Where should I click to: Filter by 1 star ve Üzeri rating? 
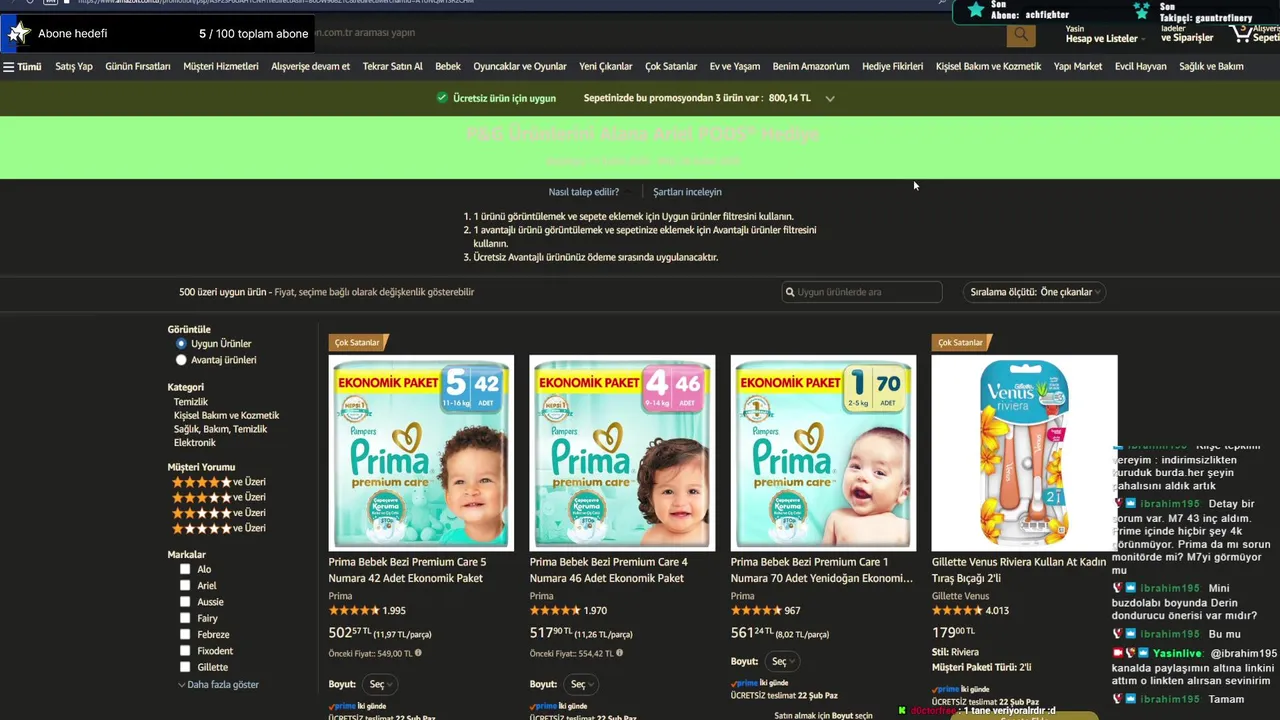(219, 528)
